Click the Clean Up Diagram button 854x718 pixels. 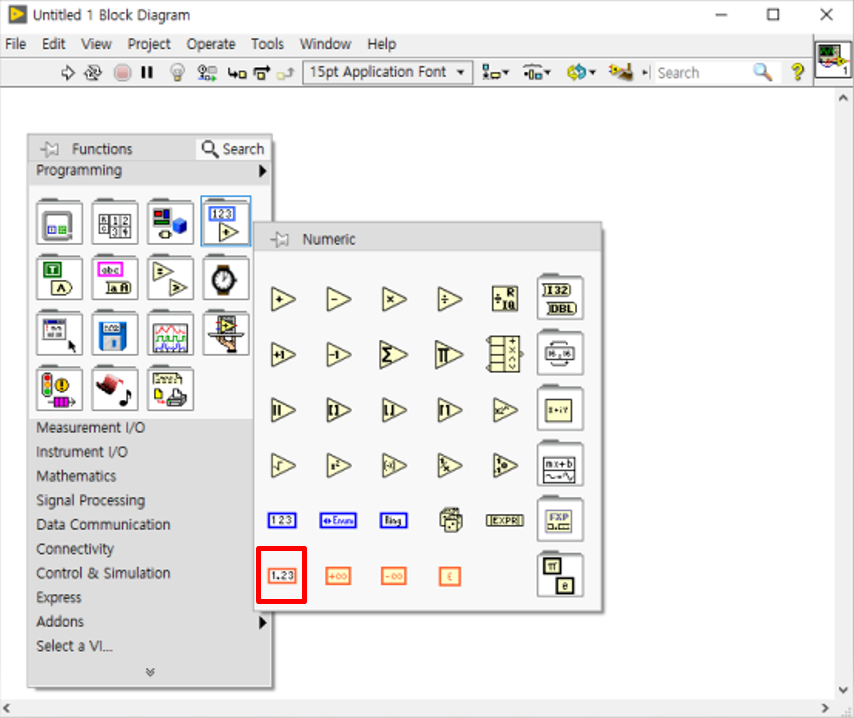pyautogui.click(x=621, y=72)
